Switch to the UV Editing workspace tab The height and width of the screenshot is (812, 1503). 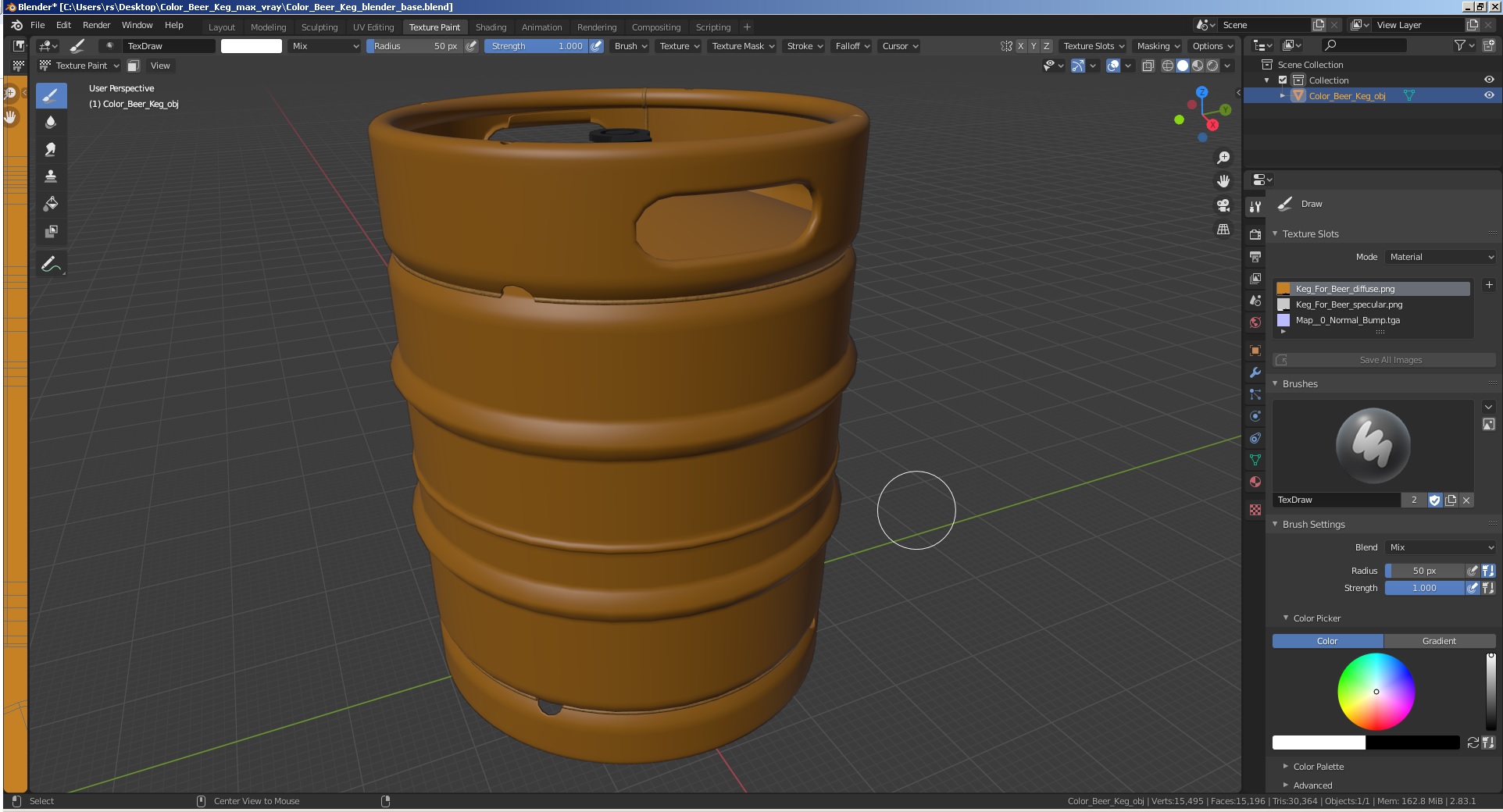point(373,27)
